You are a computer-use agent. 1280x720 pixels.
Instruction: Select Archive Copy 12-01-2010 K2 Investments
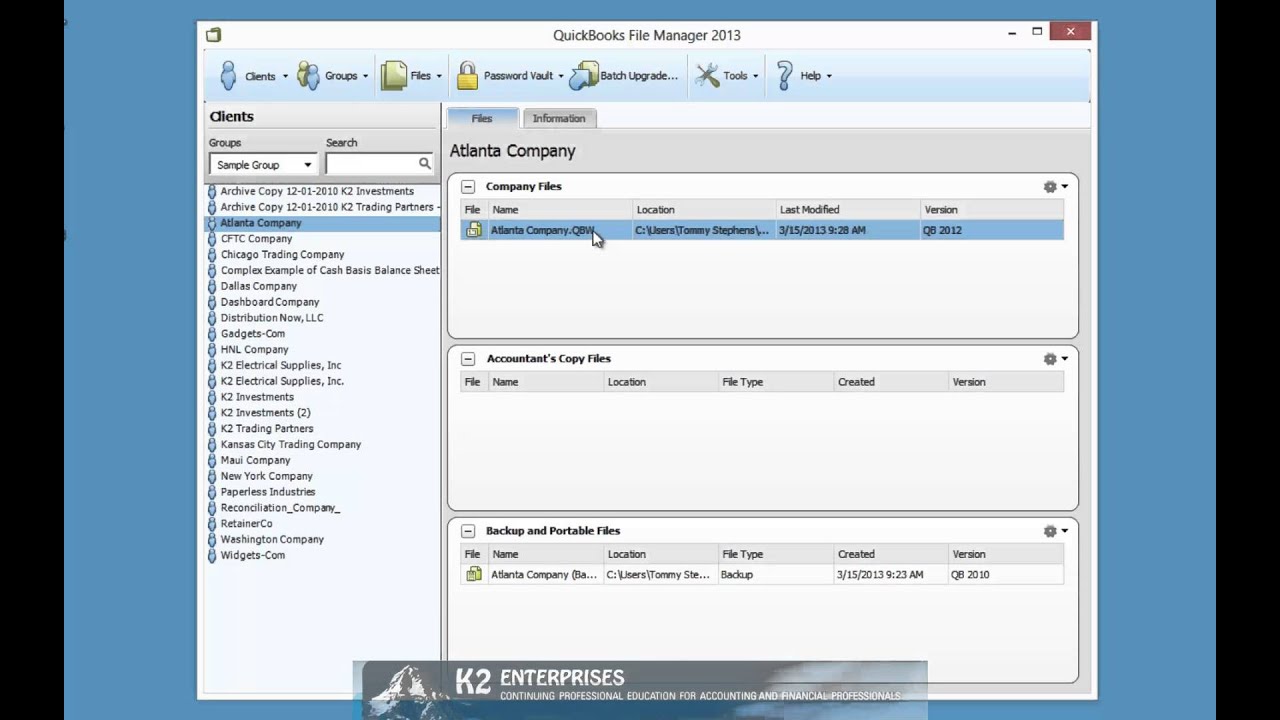pyautogui.click(x=317, y=191)
